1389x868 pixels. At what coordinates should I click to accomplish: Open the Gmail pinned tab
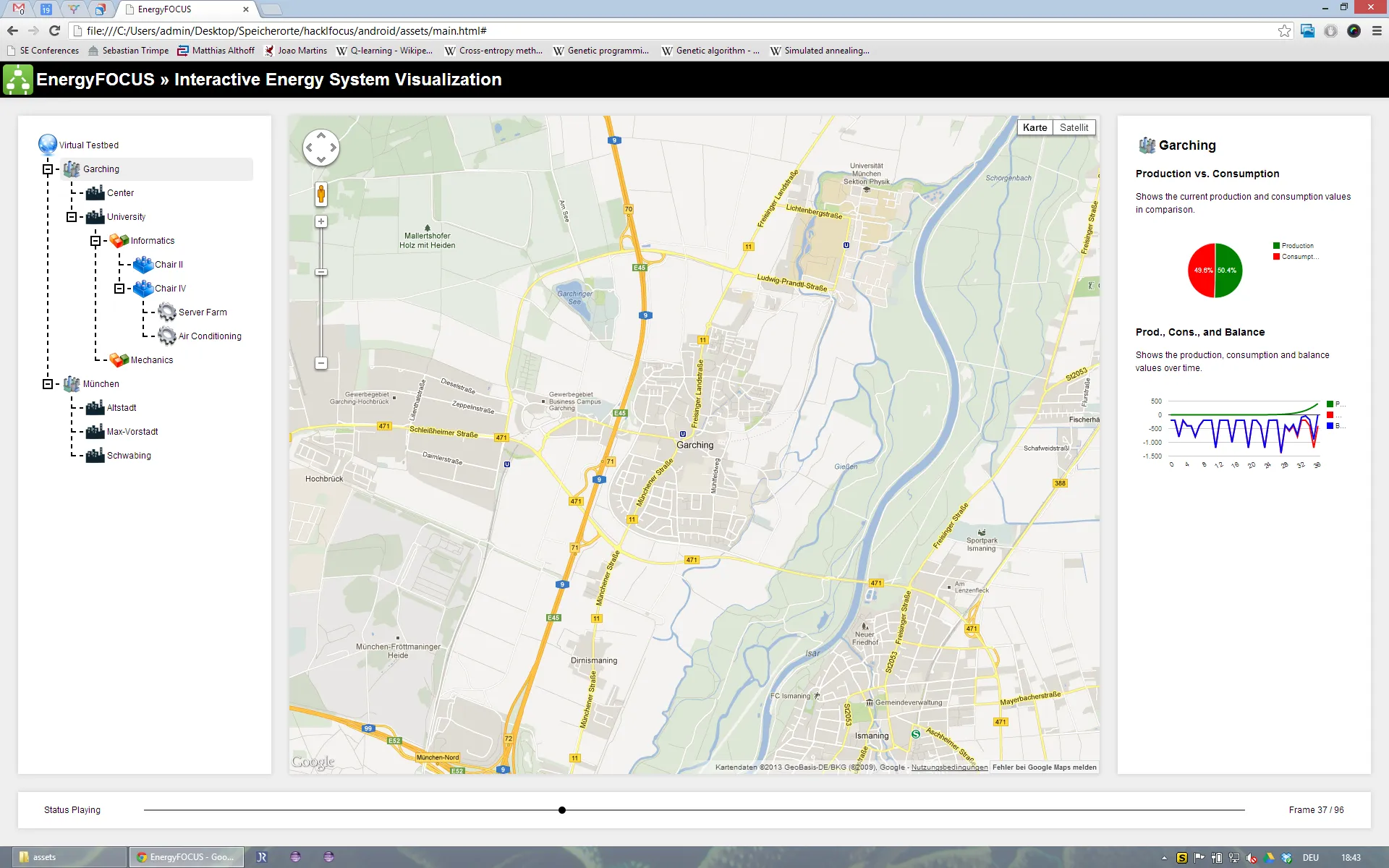(19, 9)
